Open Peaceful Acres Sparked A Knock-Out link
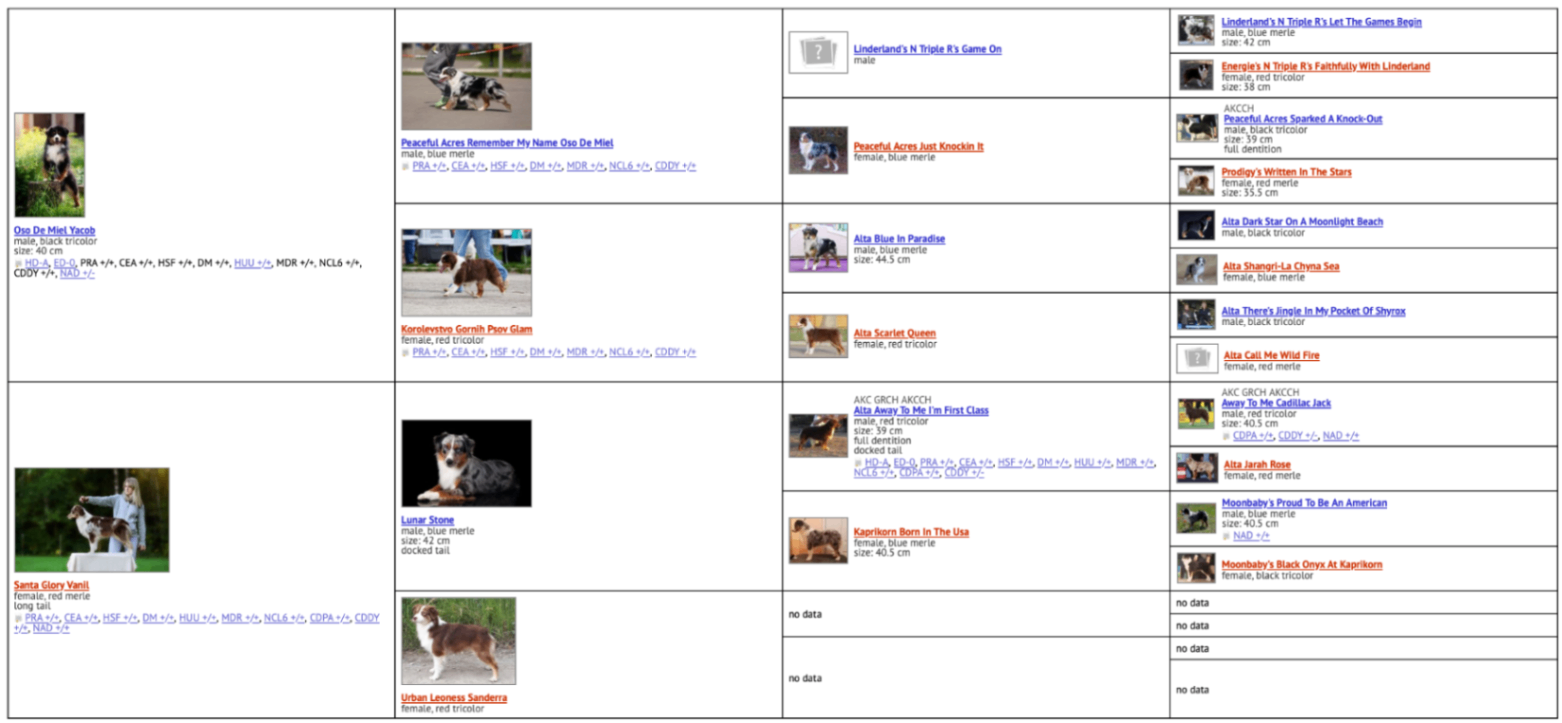Viewport: 1562px width, 723px height. (1303, 119)
